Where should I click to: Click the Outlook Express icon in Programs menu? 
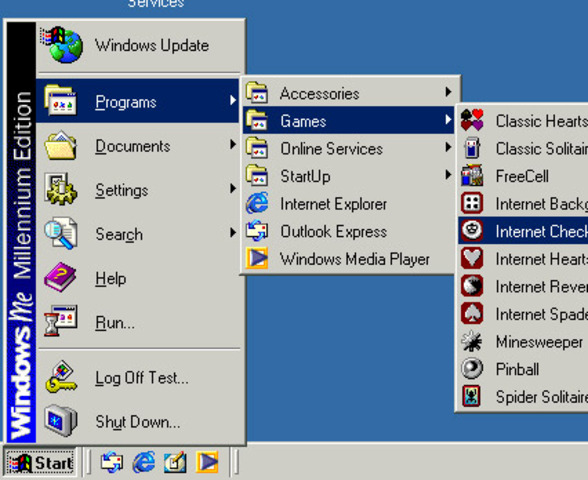(x=257, y=231)
